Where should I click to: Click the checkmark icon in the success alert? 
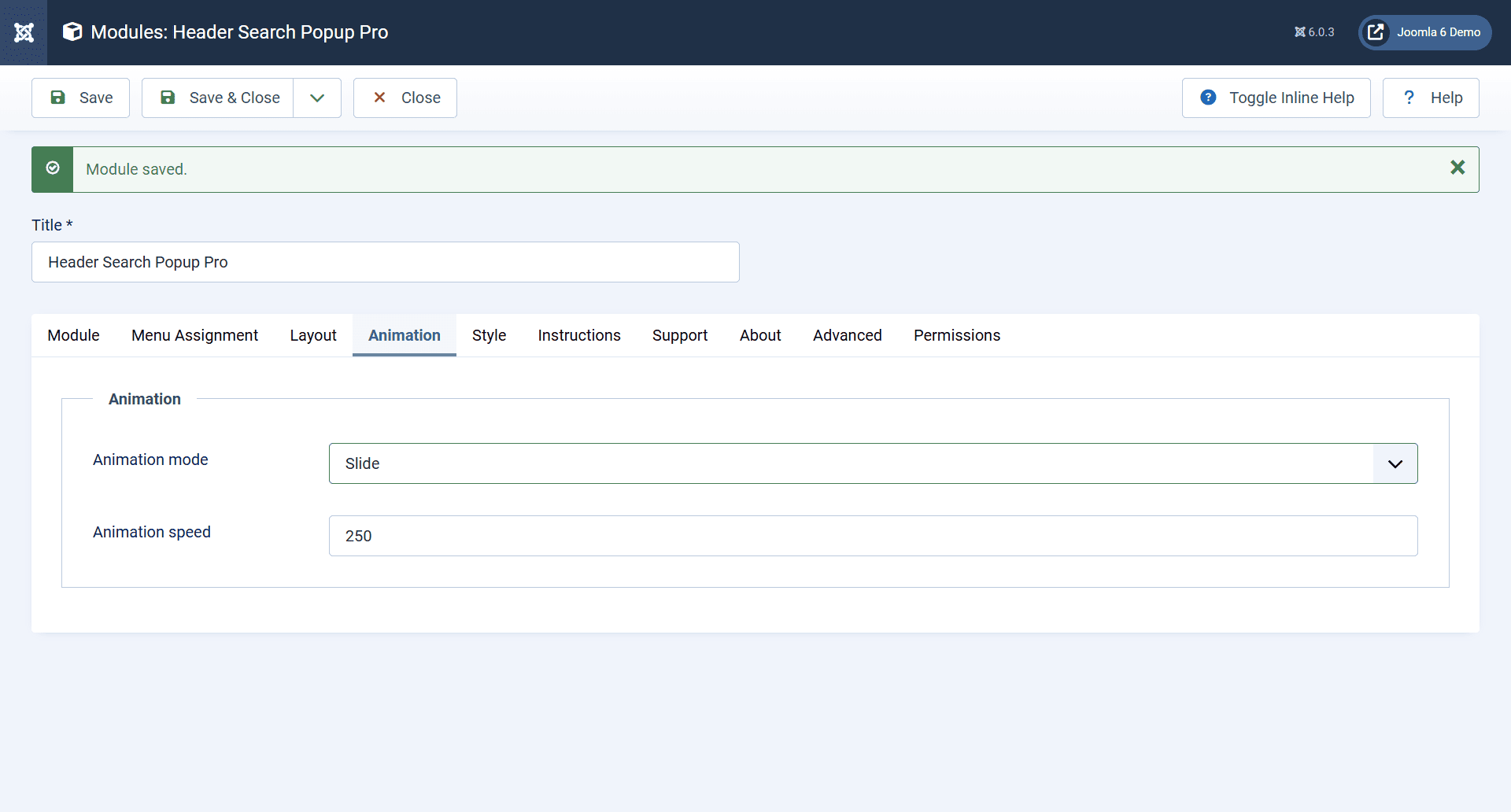click(52, 168)
